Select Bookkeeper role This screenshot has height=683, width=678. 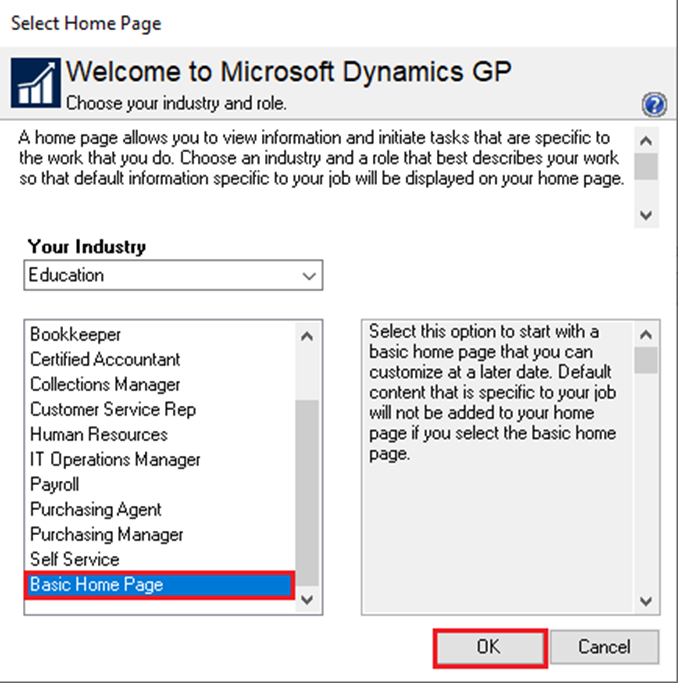pos(160,335)
